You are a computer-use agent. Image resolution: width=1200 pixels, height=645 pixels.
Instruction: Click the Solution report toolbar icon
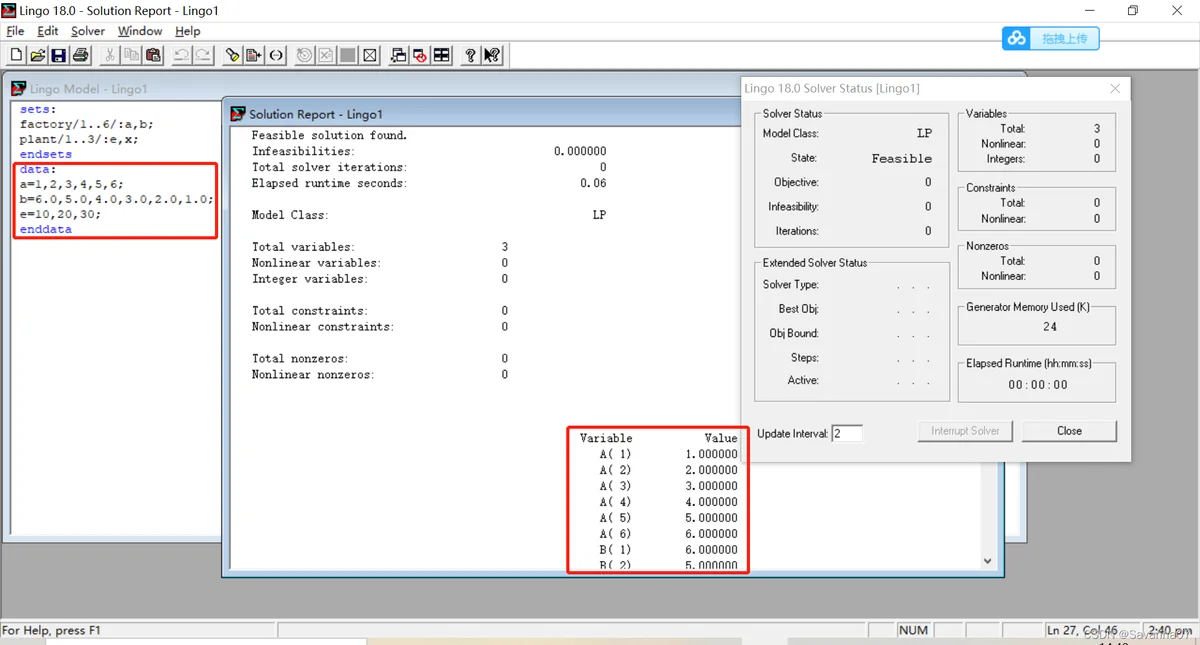[x=326, y=55]
